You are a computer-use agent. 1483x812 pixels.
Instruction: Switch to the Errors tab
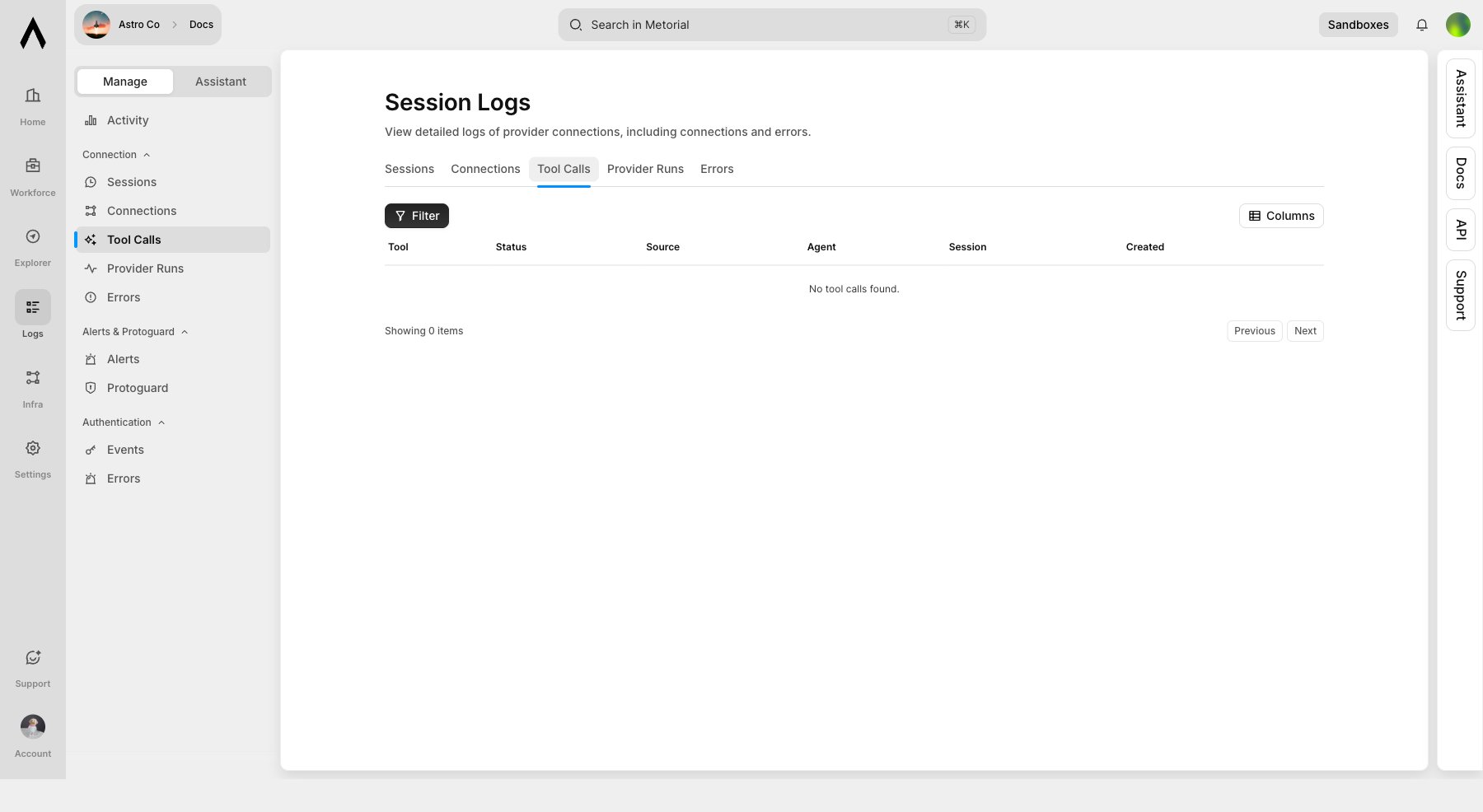tap(717, 169)
